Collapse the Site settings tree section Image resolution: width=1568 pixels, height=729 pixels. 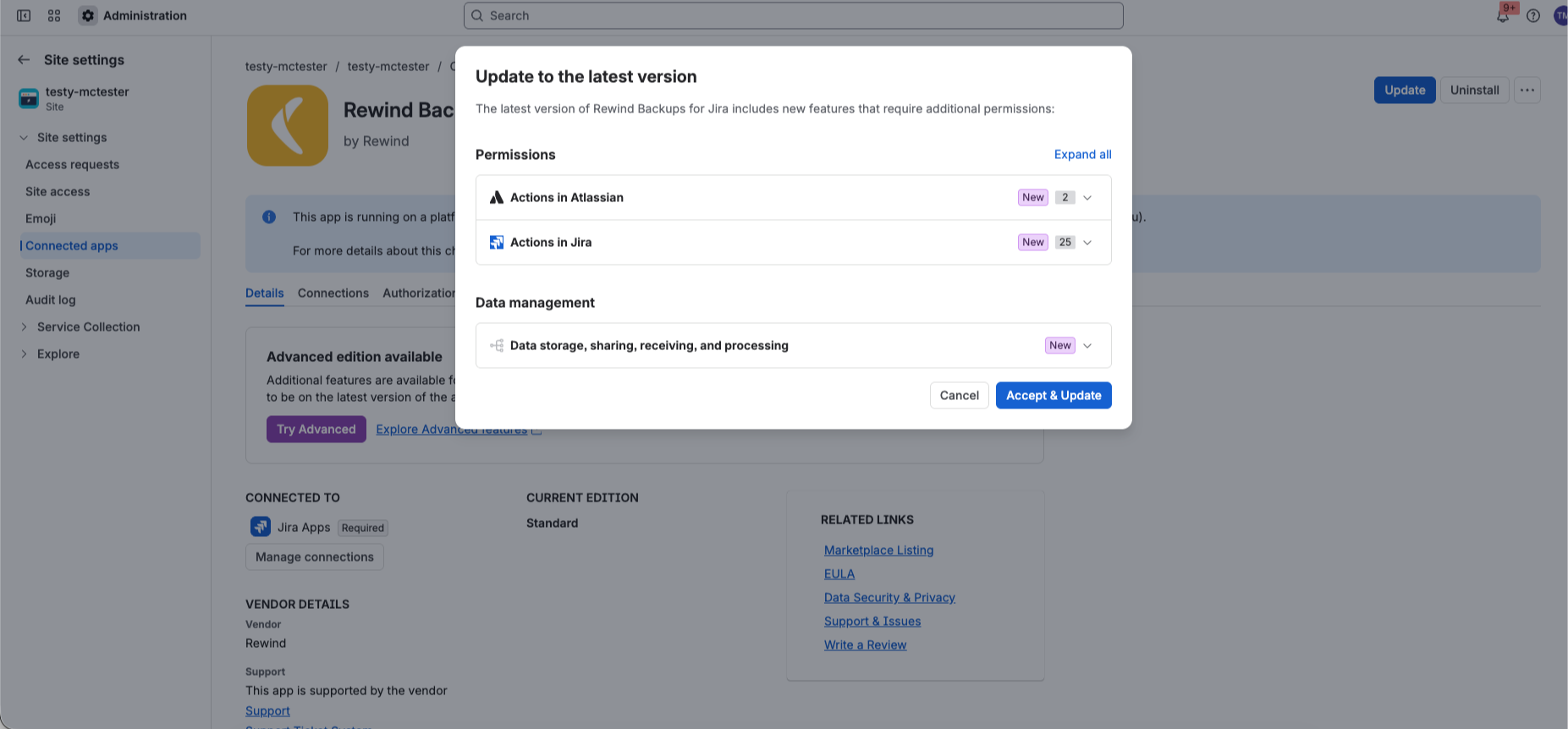pyautogui.click(x=24, y=137)
